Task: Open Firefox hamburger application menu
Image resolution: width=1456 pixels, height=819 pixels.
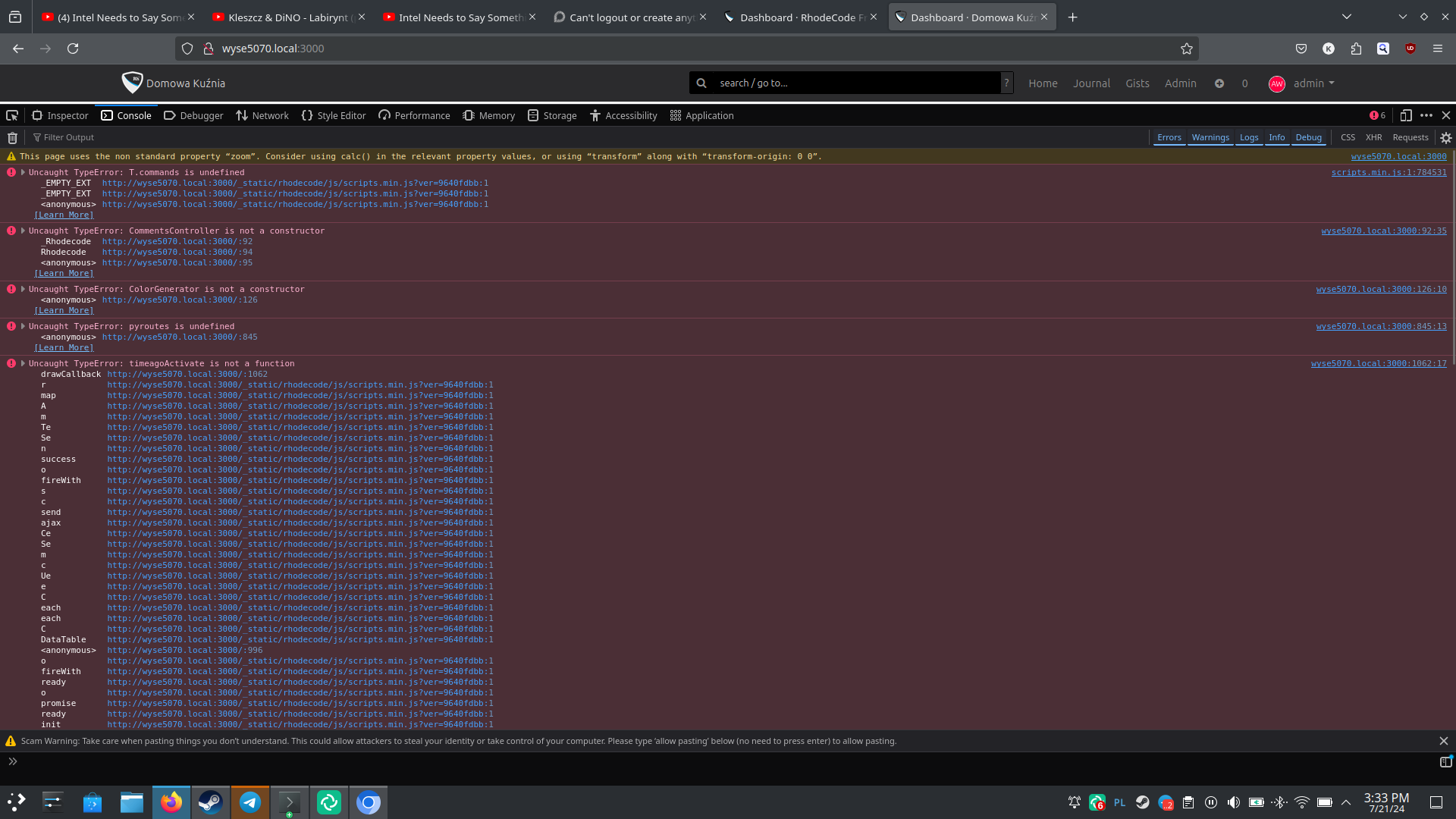Action: point(1438,49)
